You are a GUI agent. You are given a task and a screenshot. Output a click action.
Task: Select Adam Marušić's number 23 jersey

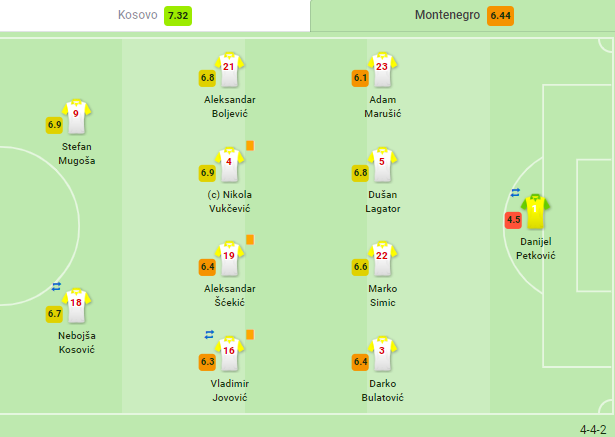tap(382, 69)
